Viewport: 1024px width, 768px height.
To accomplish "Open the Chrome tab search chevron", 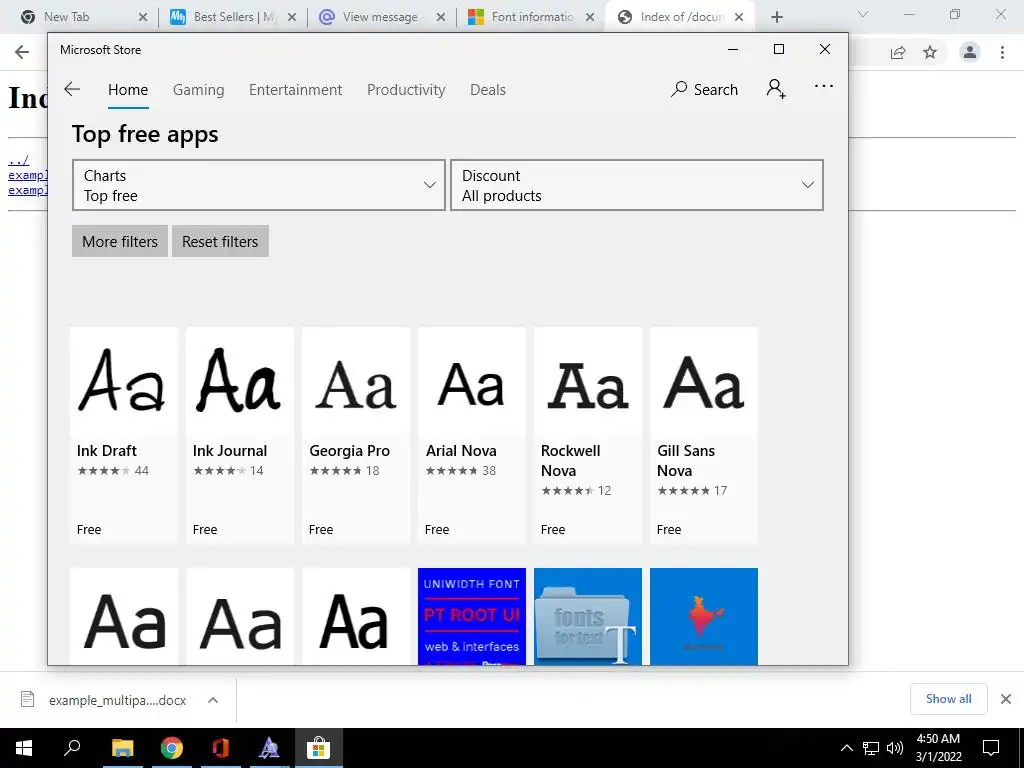I will tap(863, 14).
